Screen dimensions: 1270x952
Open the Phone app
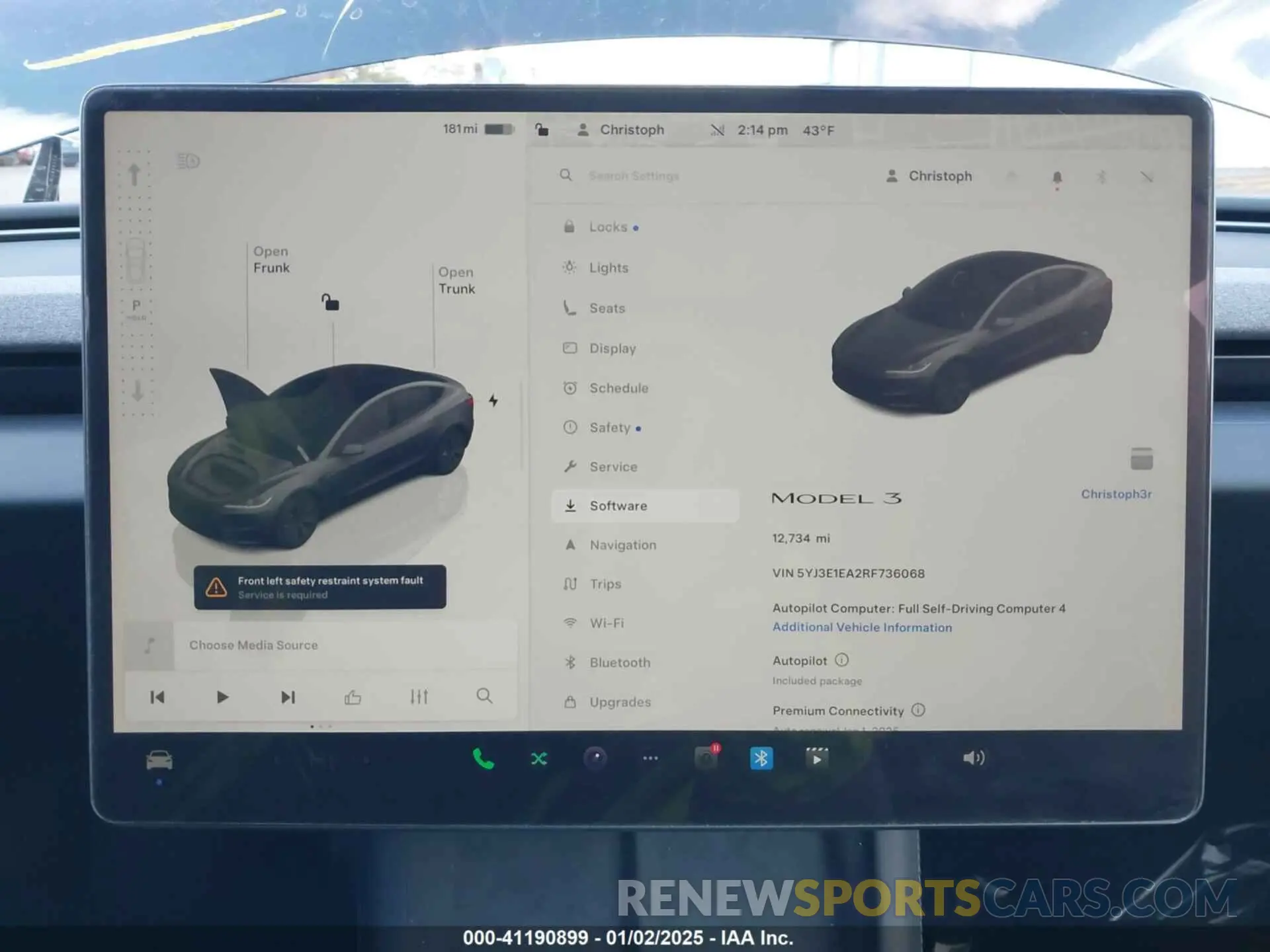(484, 759)
